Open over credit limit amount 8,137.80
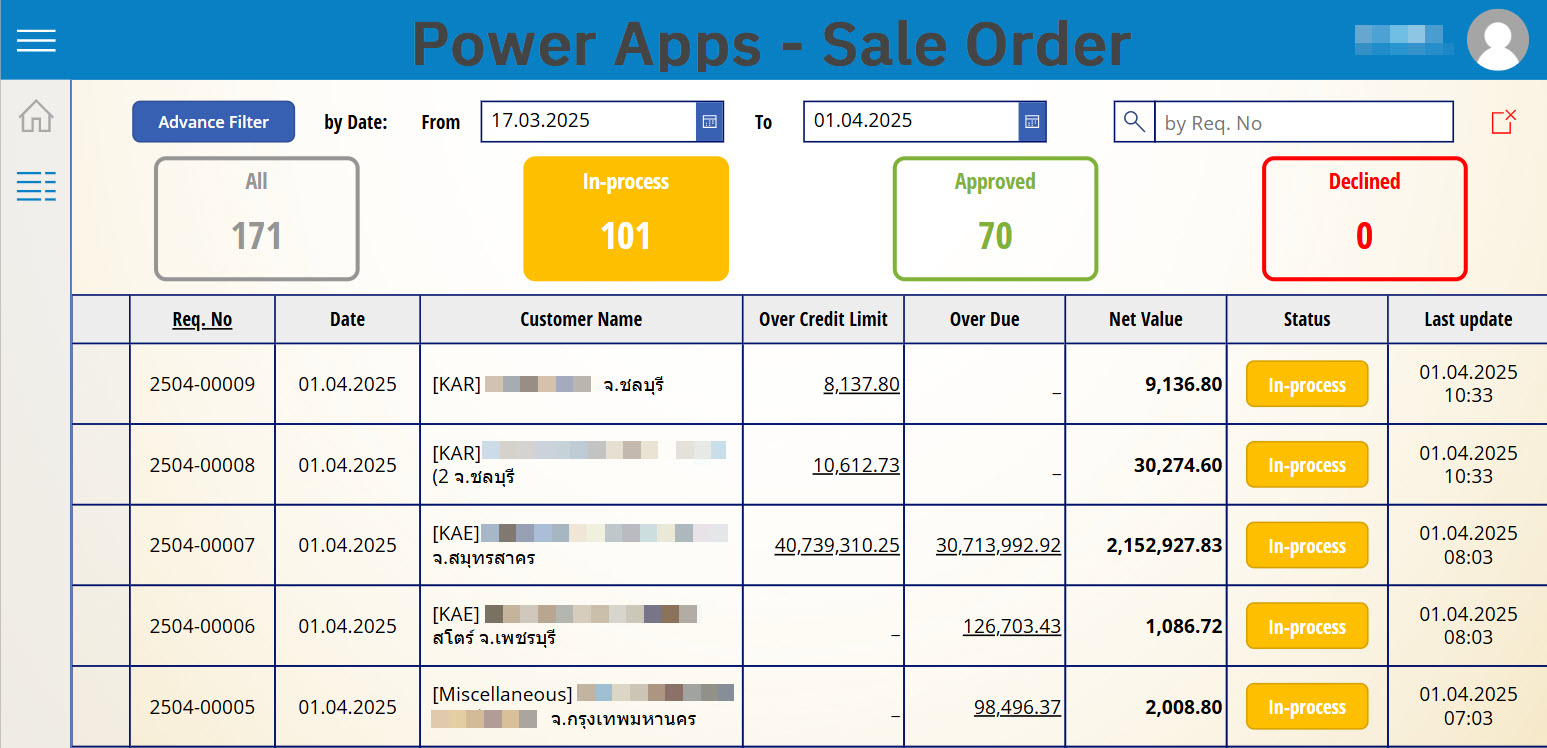 861,385
